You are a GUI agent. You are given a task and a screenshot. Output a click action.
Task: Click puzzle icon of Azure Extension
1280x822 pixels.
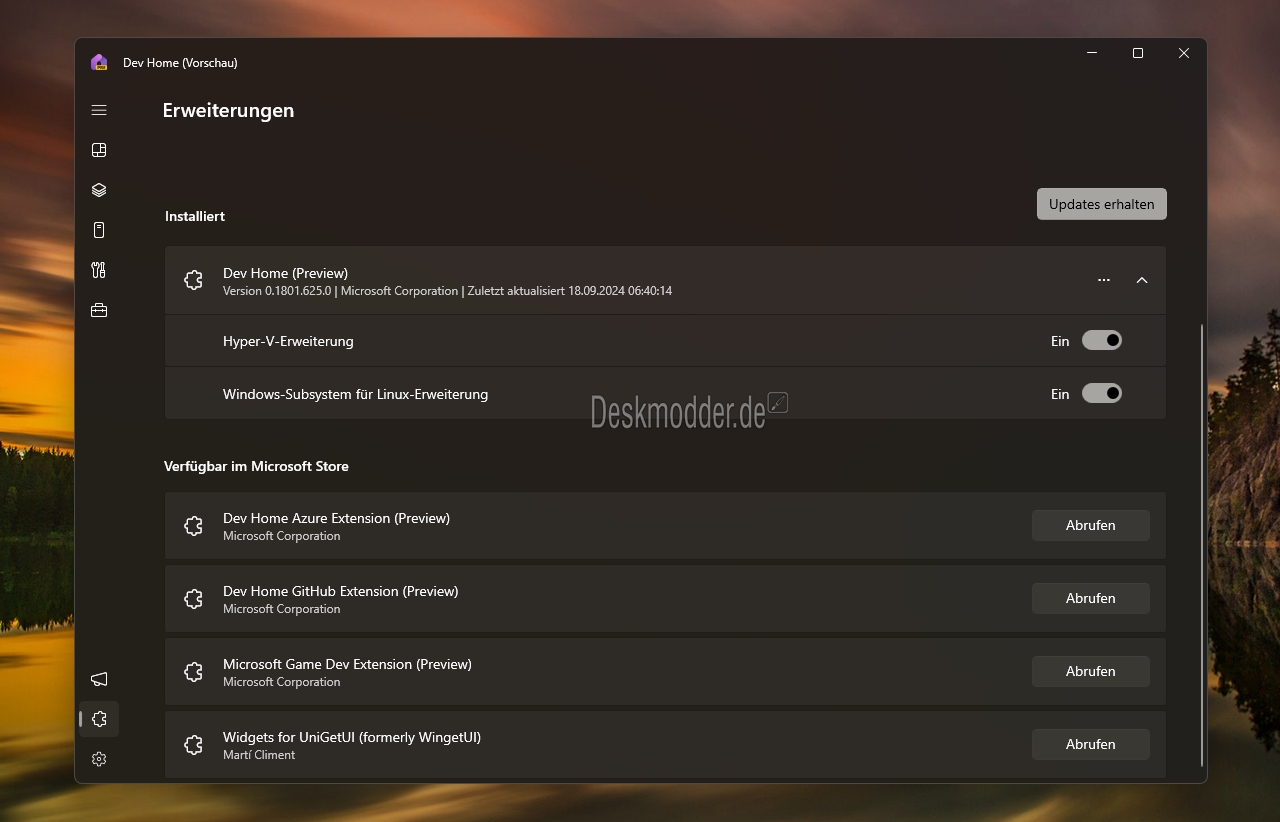194,525
